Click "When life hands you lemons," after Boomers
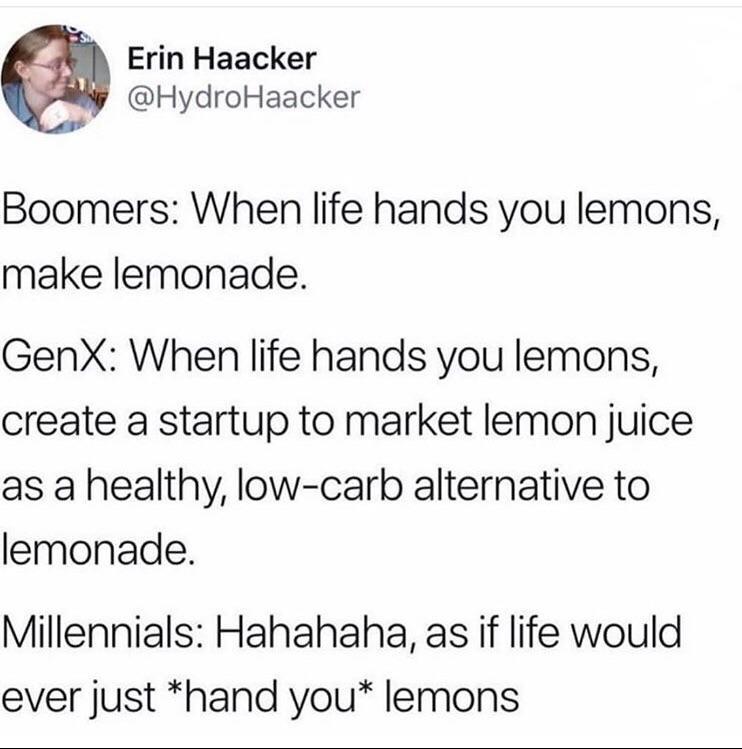 (455, 210)
